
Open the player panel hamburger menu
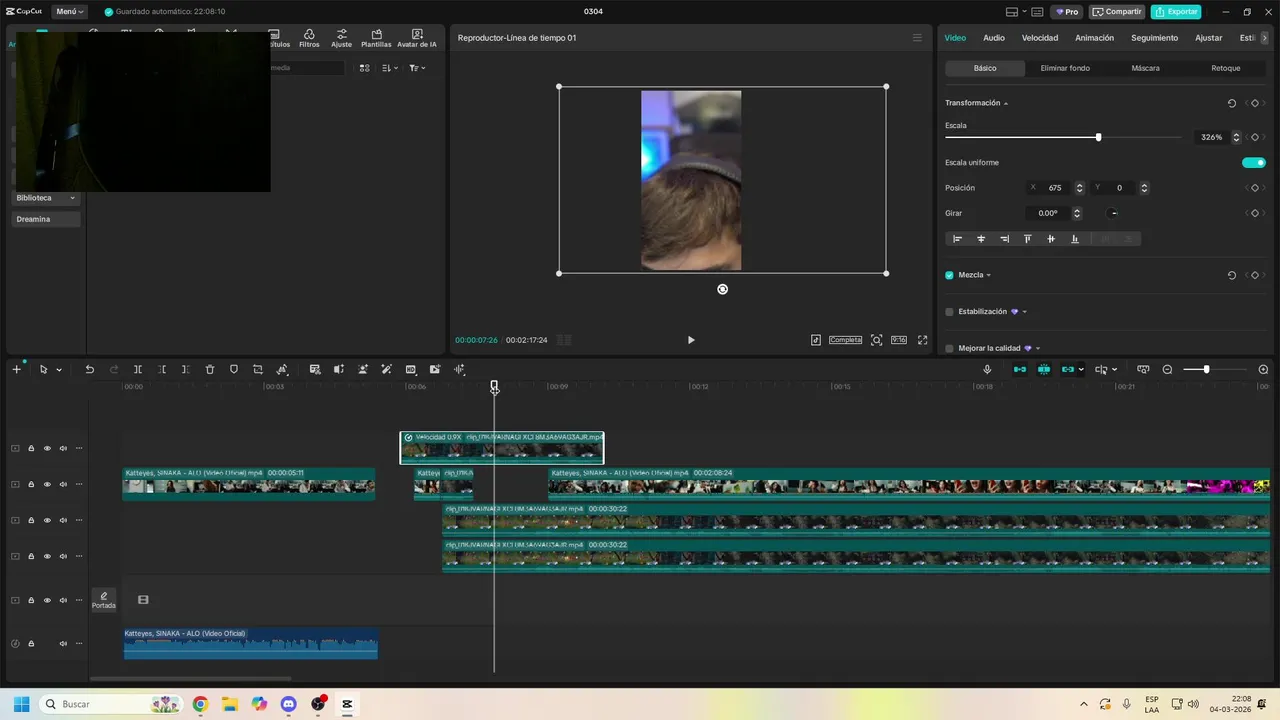point(917,38)
